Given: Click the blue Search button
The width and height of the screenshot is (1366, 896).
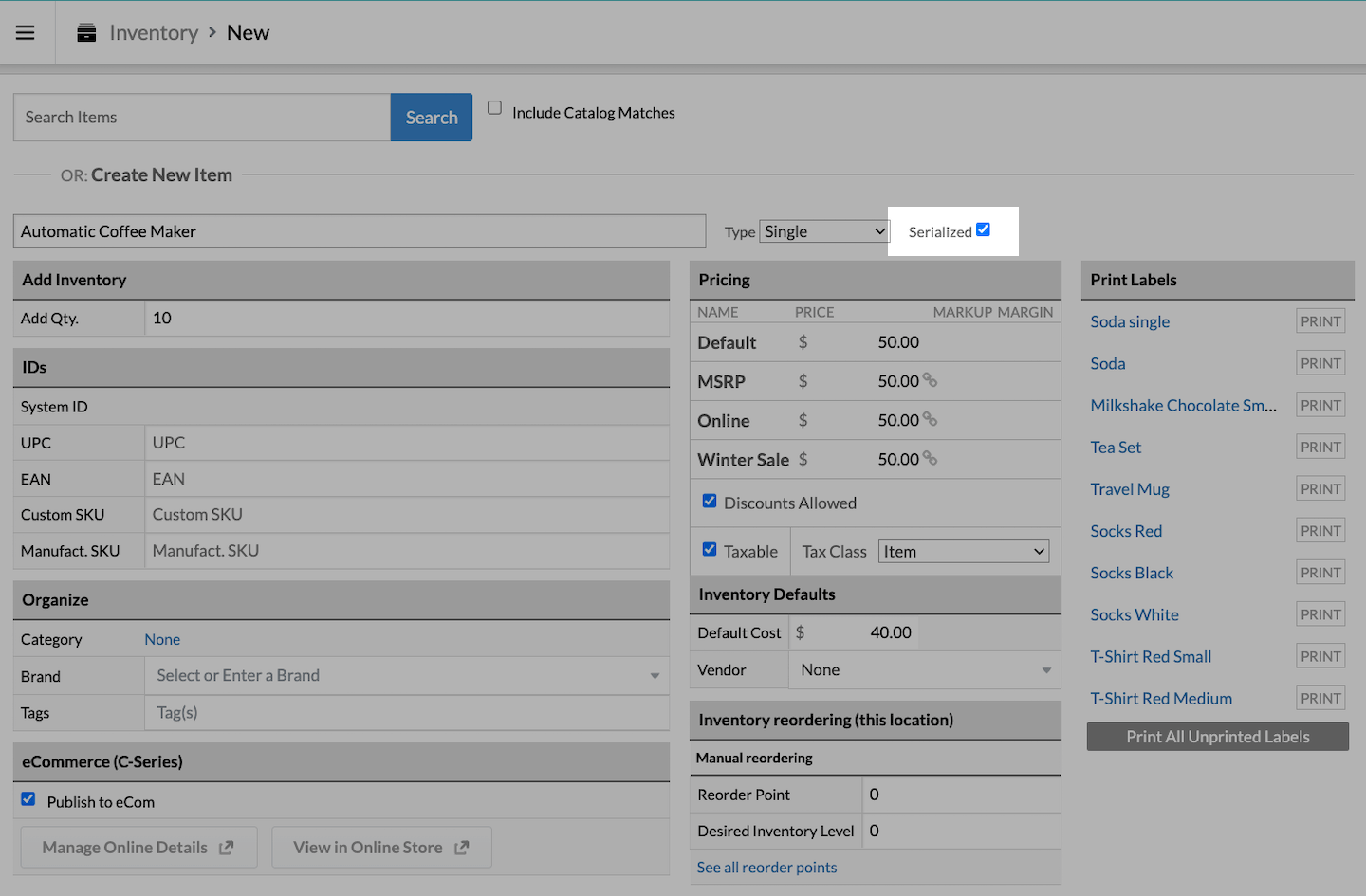Looking at the screenshot, I should pos(432,118).
